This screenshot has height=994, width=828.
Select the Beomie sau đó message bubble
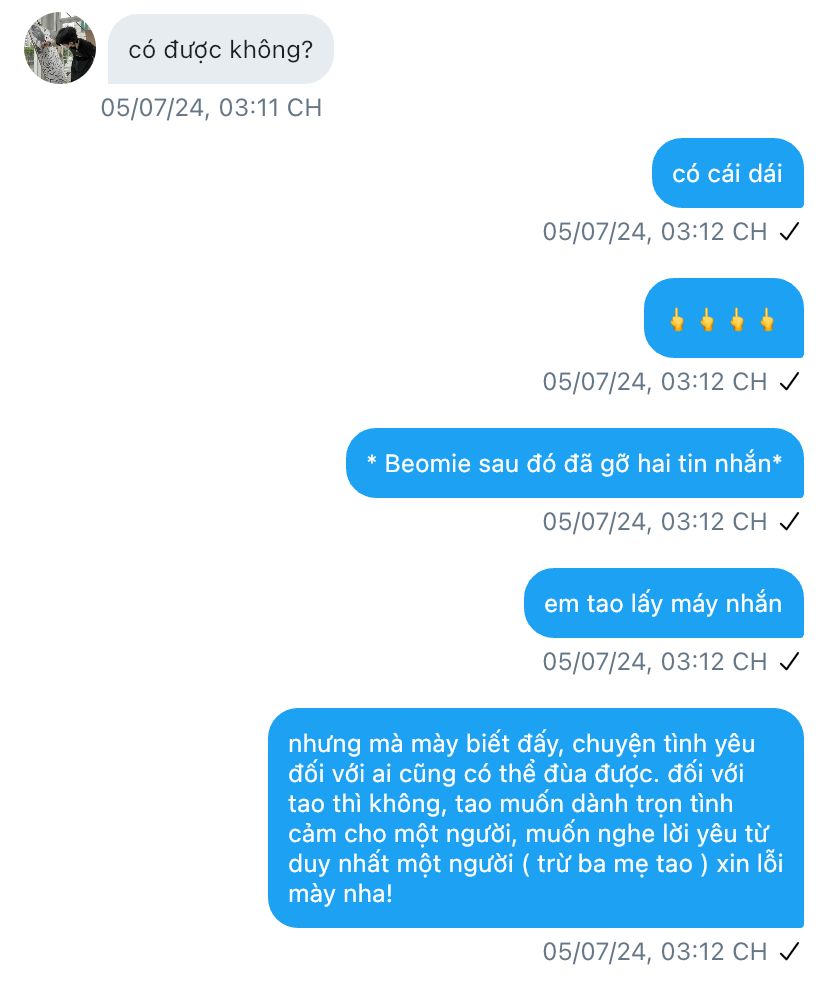tap(574, 463)
